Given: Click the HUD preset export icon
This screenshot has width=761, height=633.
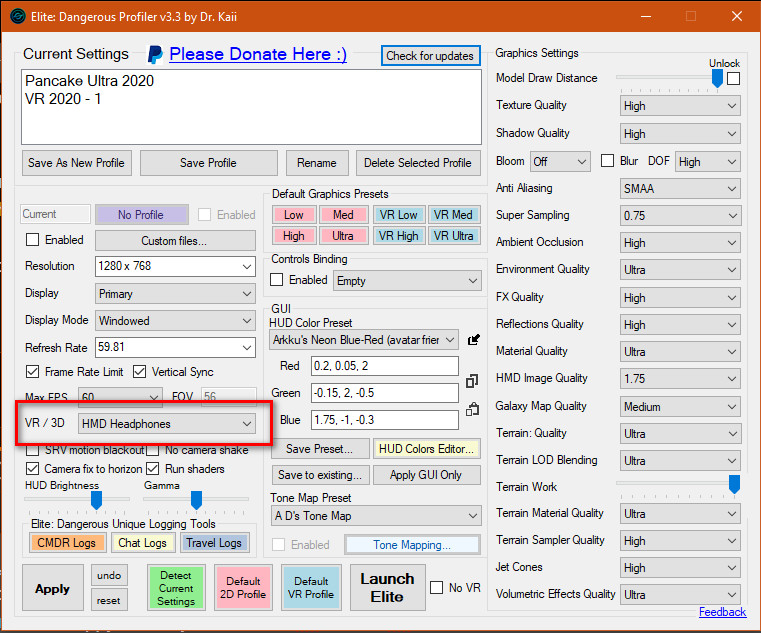Looking at the screenshot, I should 473,340.
